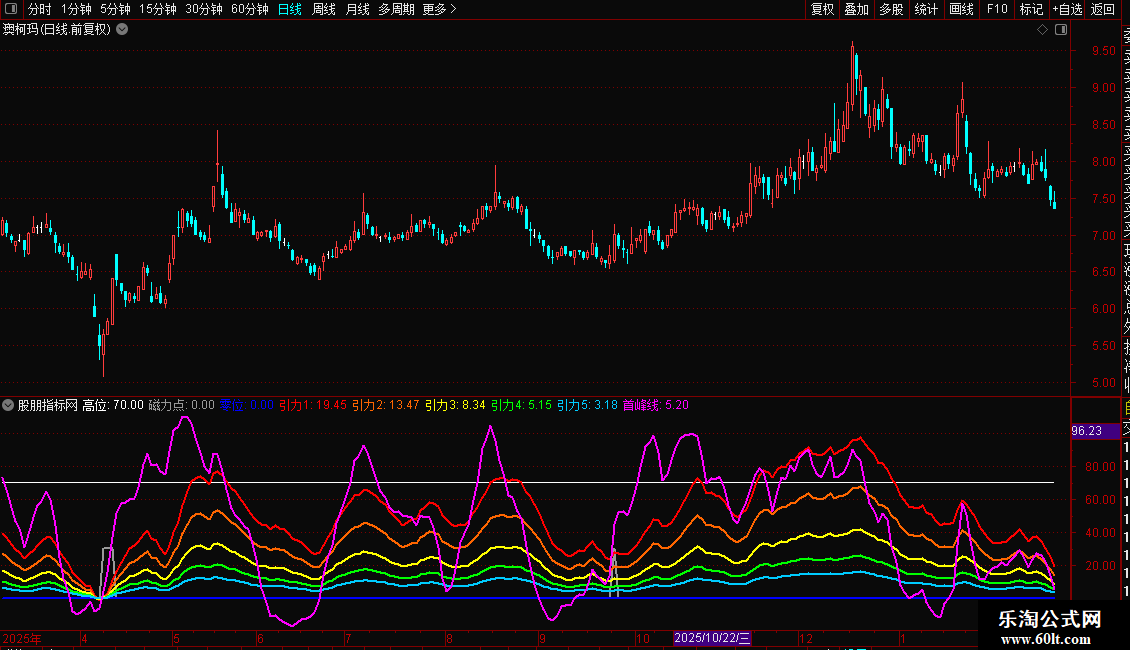This screenshot has width=1130, height=650.
Task: Toggle the chart panel layout icon
Action: 1061,30
